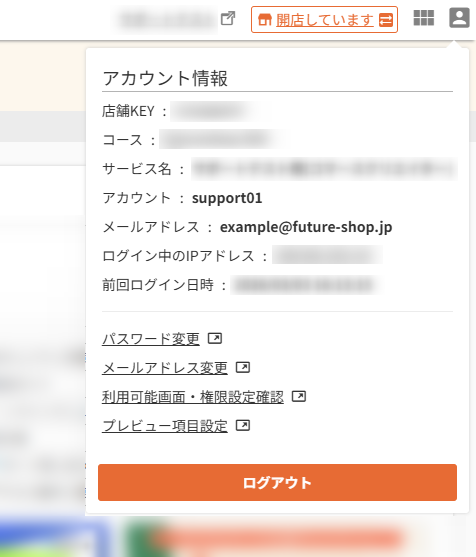Click external icon next to 利用可能画面・権限設定確認

(299, 396)
